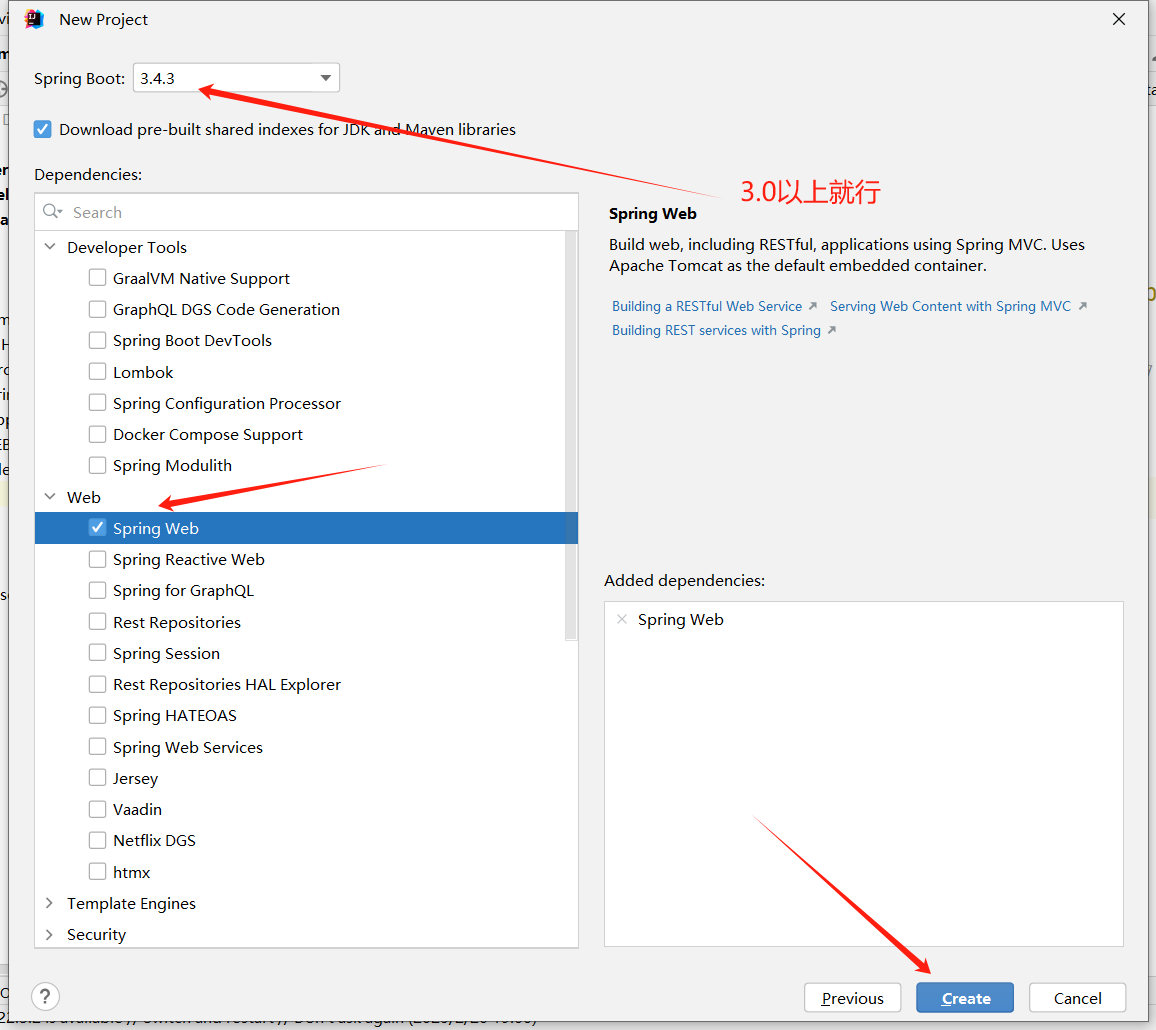
Task: Open the Spring Boot version dropdown
Action: tap(236, 78)
